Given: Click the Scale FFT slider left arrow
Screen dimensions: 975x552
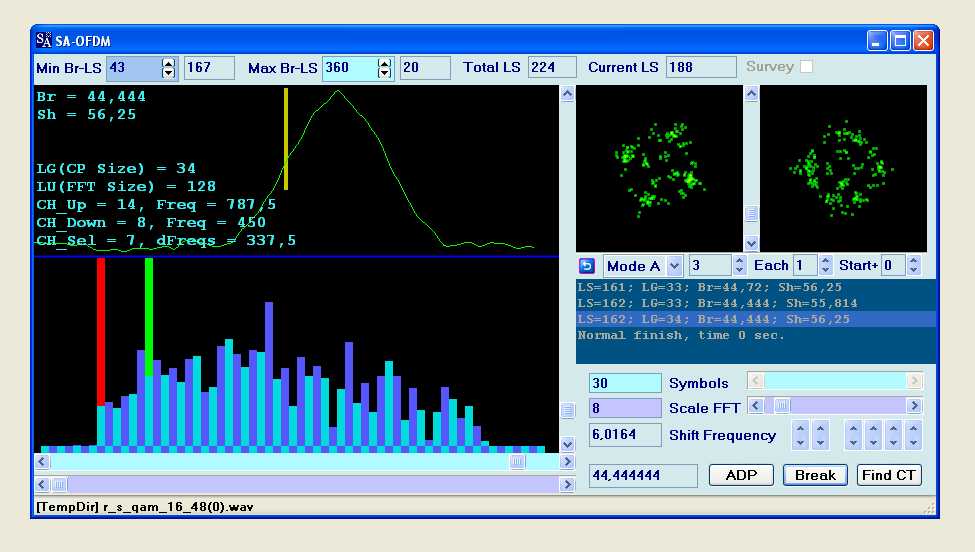Looking at the screenshot, I should (756, 407).
